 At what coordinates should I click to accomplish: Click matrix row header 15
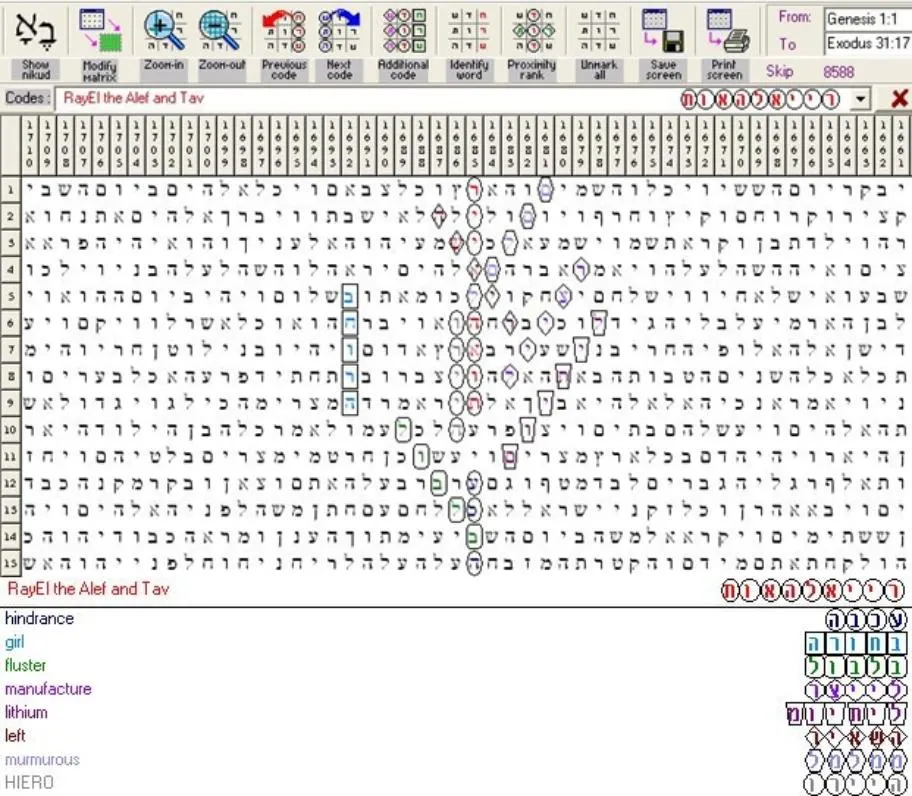click(x=10, y=562)
